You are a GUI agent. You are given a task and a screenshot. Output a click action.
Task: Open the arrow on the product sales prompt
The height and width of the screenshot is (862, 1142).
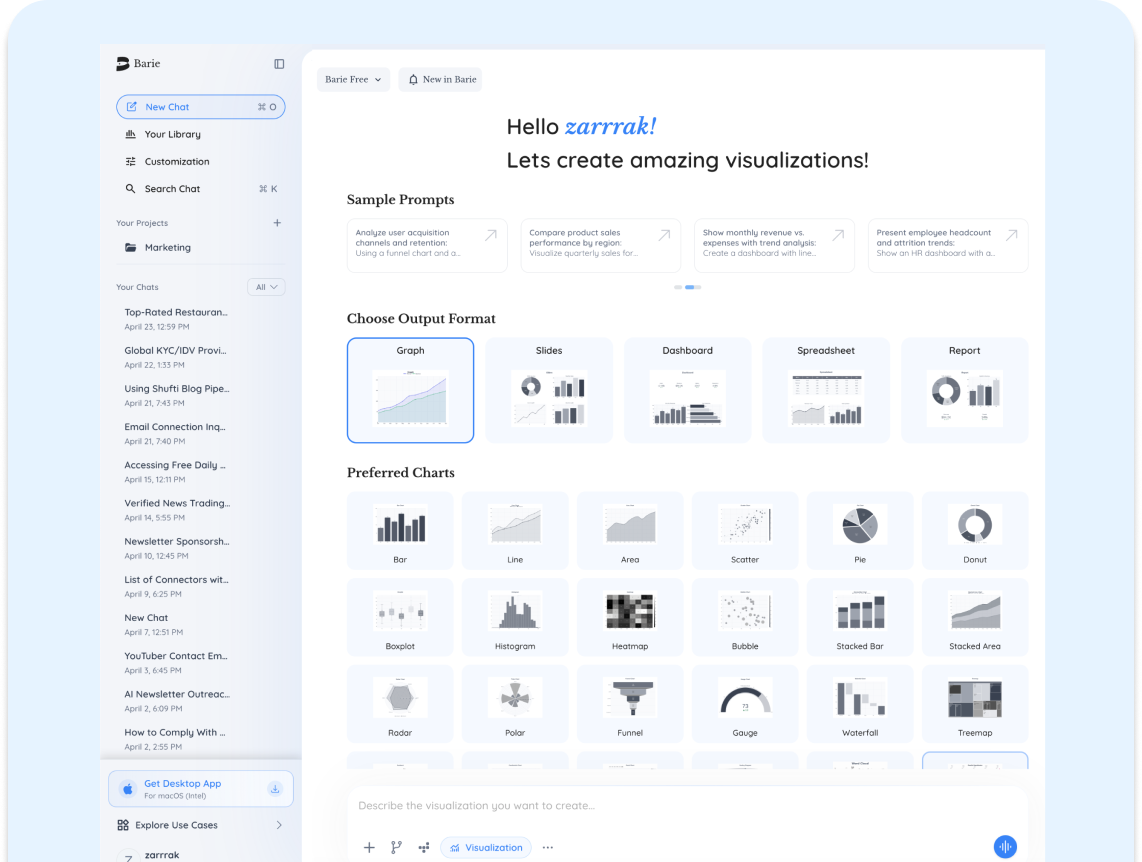[x=664, y=235]
